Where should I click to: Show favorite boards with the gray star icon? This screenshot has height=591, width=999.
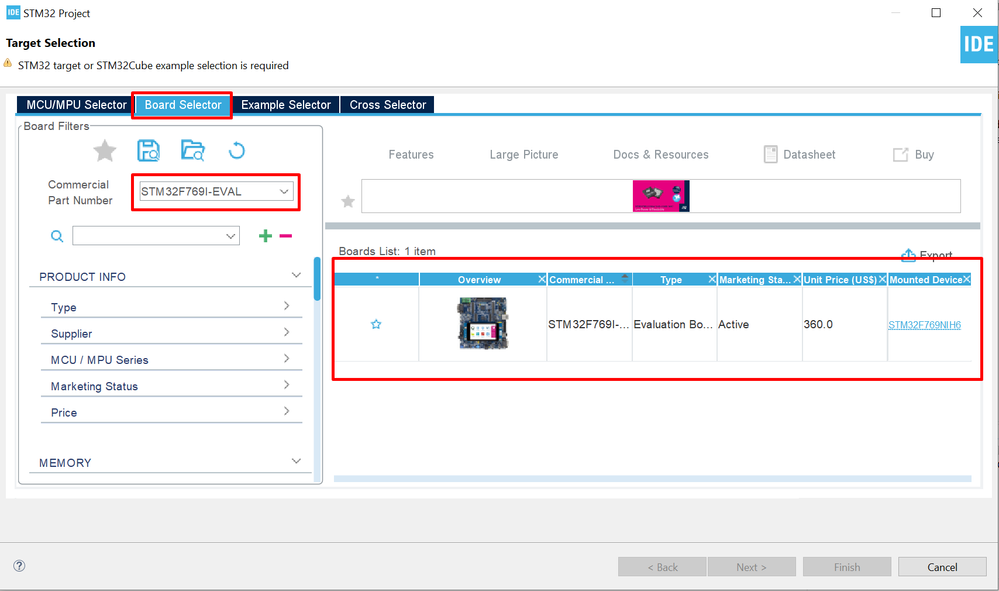[x=104, y=151]
